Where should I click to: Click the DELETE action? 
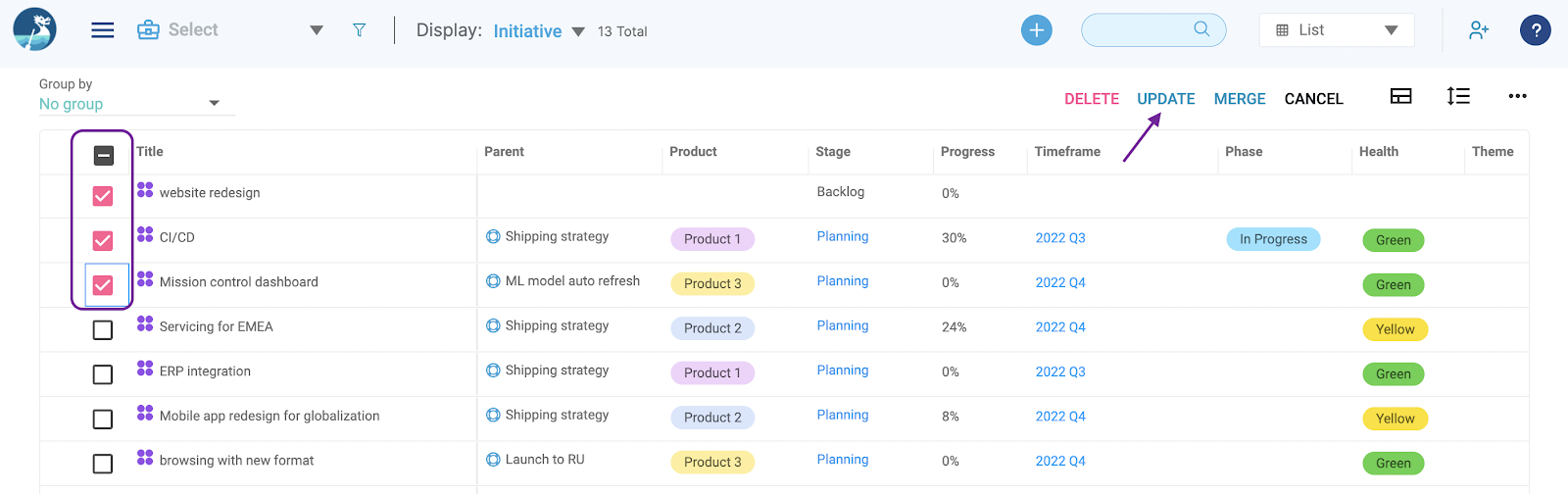click(1092, 99)
